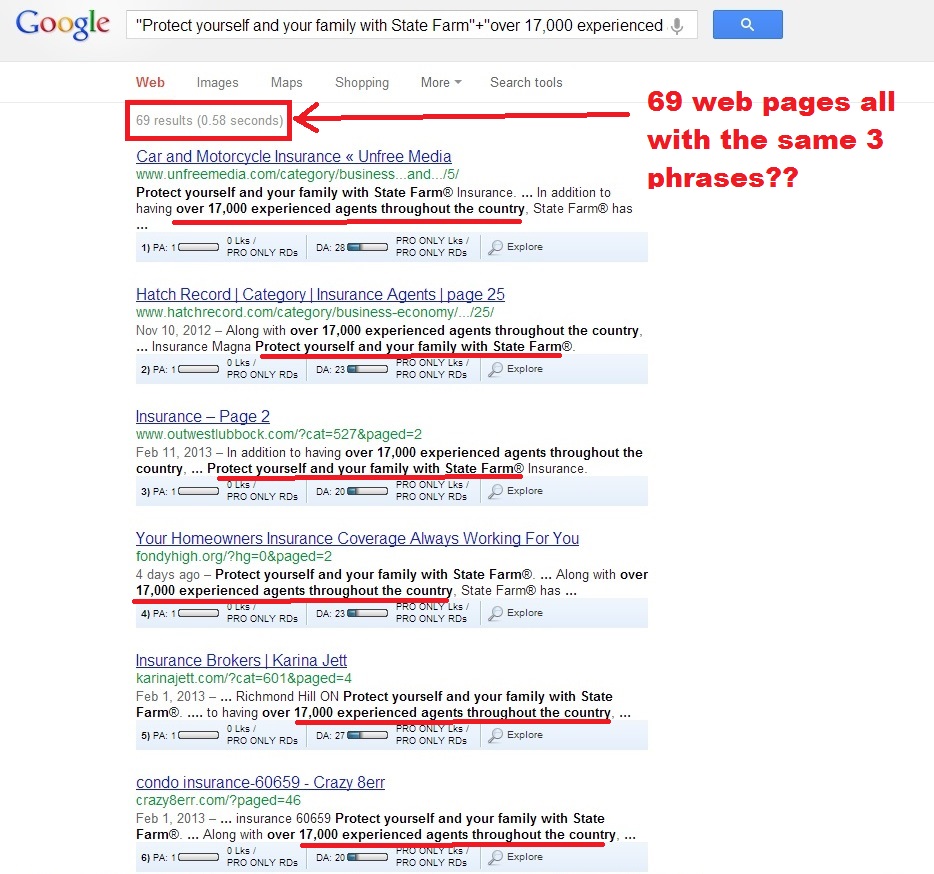Click the karinajett.com URL text

pyautogui.click(x=244, y=679)
